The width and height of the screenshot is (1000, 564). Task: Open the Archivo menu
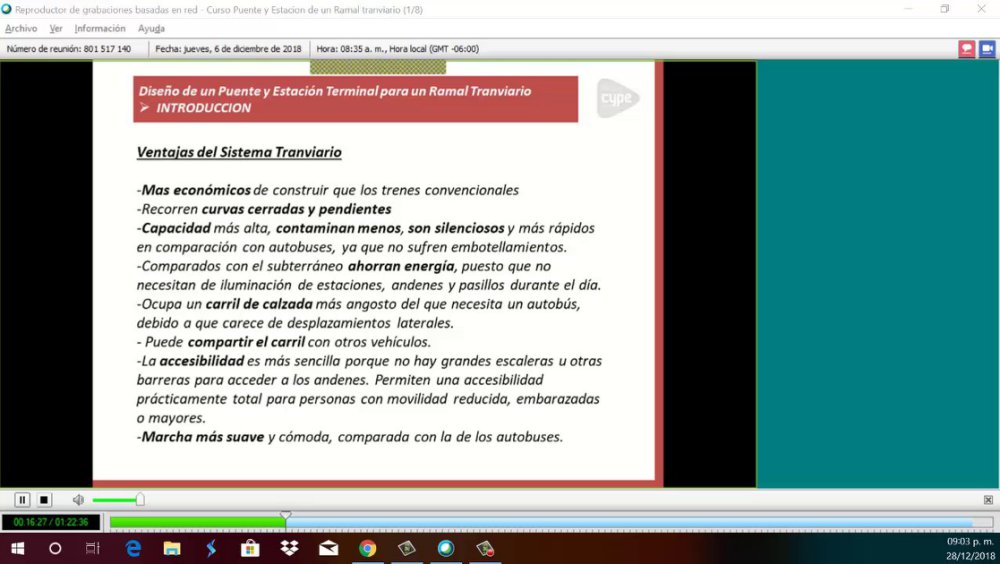click(21, 29)
